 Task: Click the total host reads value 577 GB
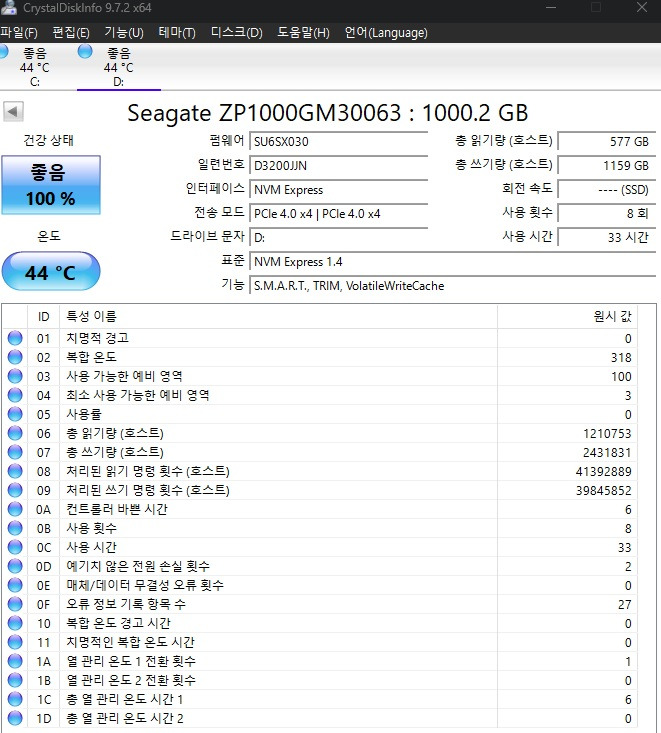click(x=607, y=141)
